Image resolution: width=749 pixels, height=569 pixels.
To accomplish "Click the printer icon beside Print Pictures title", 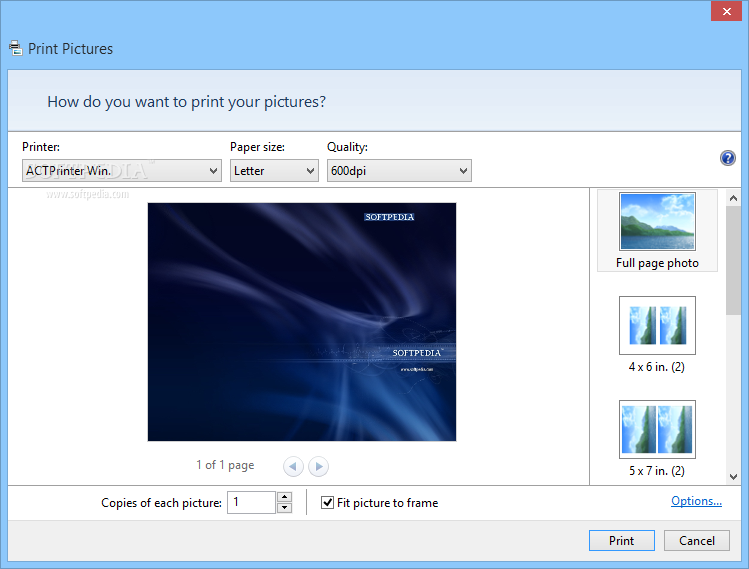I will point(15,48).
